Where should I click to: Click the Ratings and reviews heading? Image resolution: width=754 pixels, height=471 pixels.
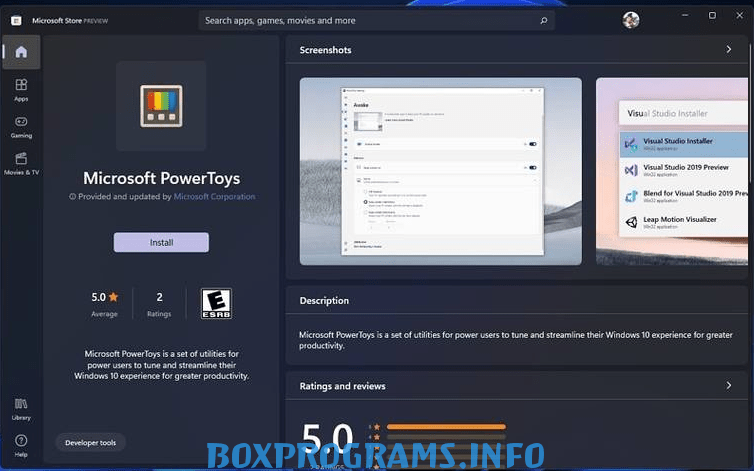(x=342, y=386)
